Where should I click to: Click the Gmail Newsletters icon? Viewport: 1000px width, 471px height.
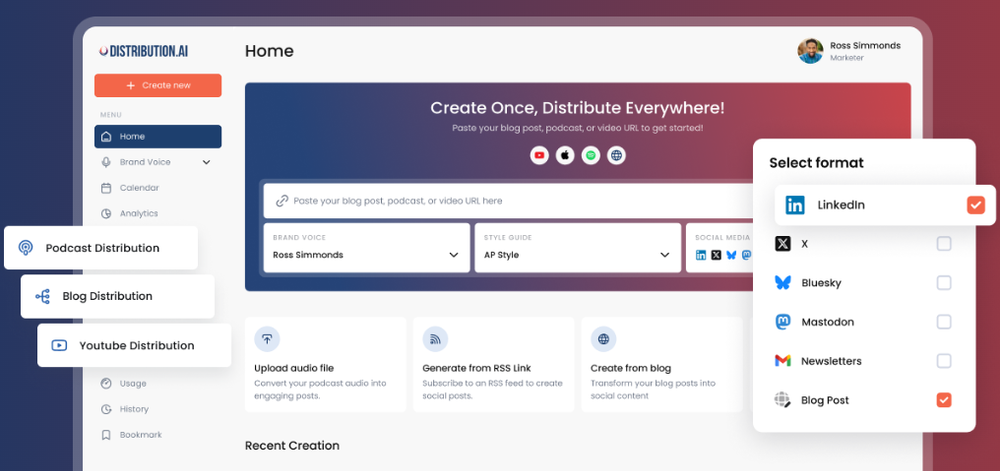tap(783, 361)
